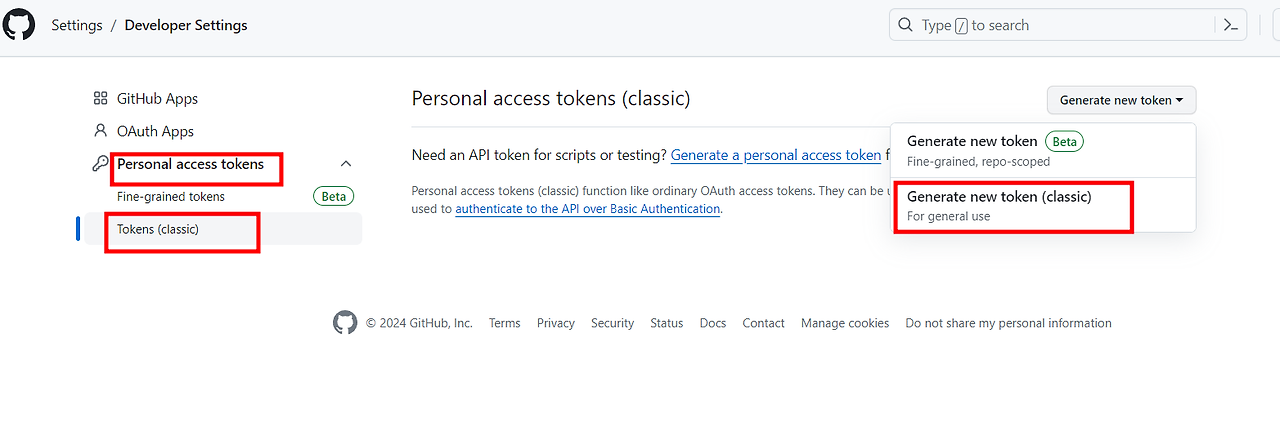Click the GitHub logo in header

19,25
